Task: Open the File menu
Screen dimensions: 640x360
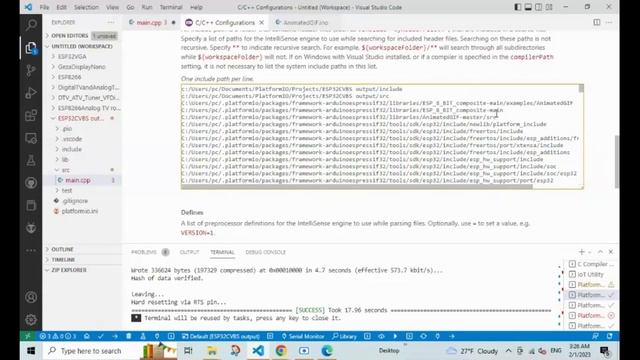Action: click(44, 7)
